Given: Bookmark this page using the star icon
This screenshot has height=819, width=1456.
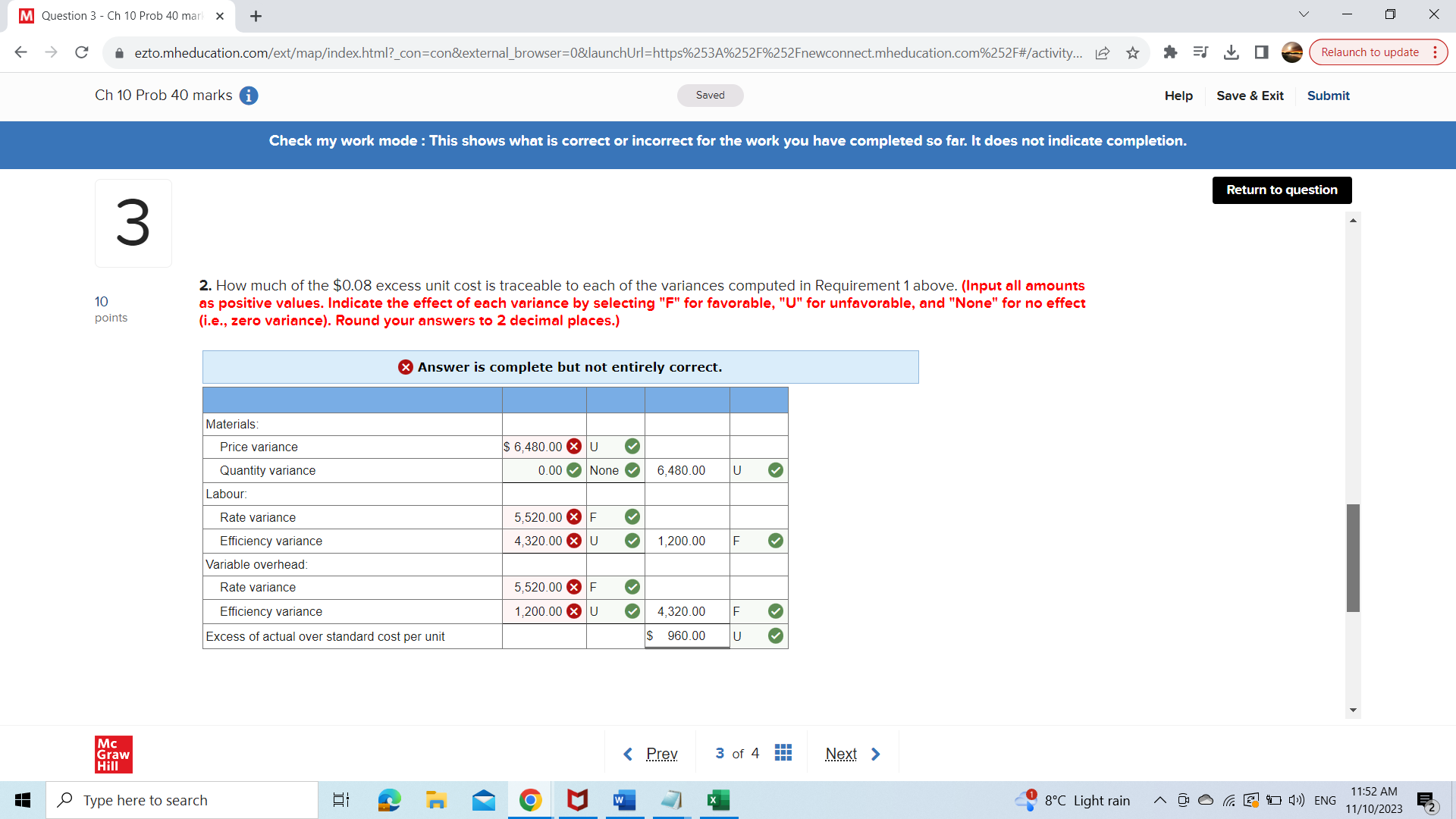Looking at the screenshot, I should [x=1132, y=52].
